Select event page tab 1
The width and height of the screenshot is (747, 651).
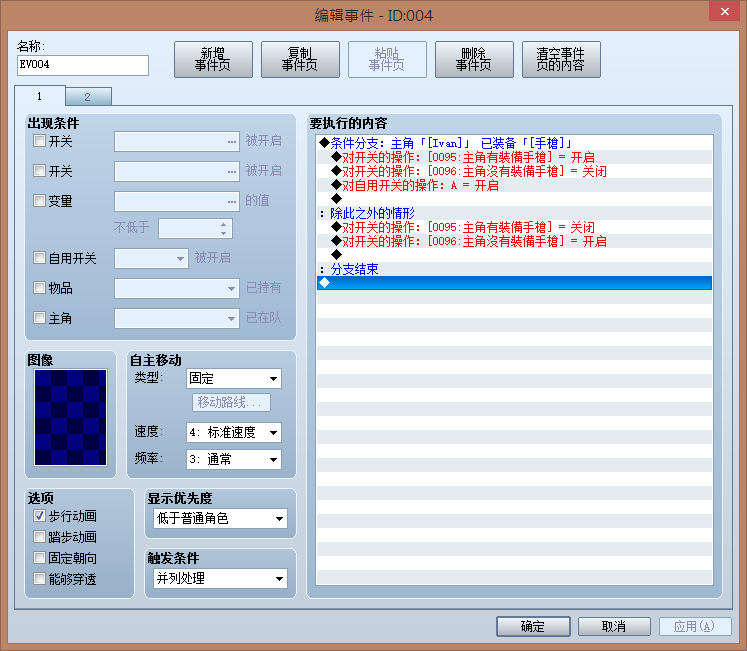[40, 96]
